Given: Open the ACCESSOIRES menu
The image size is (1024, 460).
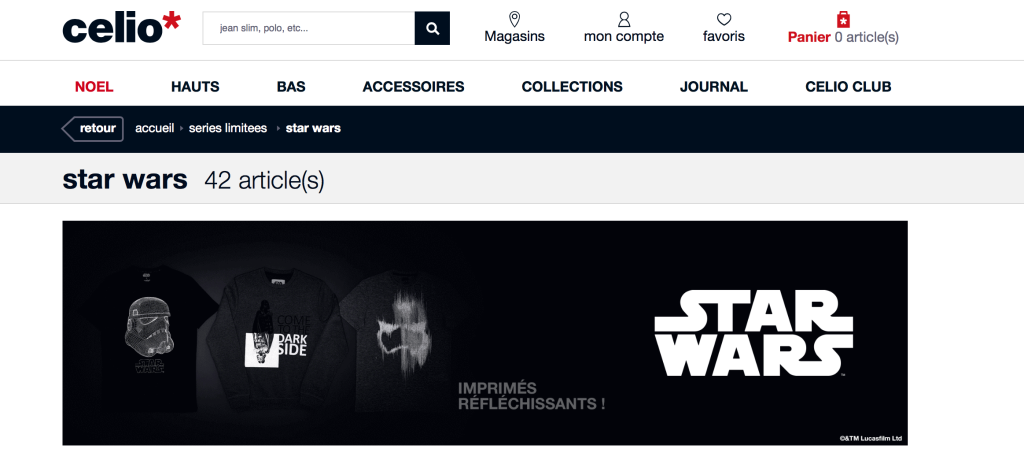Looking at the screenshot, I should click(413, 87).
